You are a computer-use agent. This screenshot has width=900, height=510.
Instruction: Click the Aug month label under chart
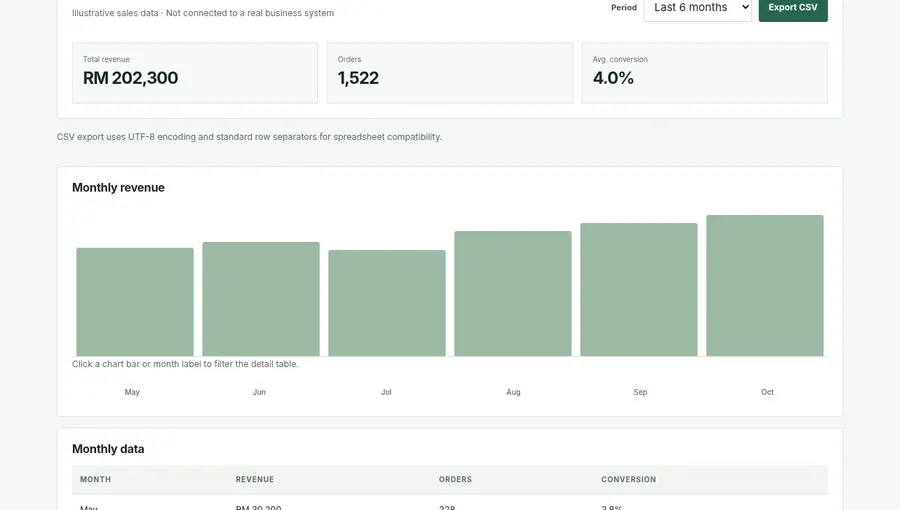pos(513,392)
